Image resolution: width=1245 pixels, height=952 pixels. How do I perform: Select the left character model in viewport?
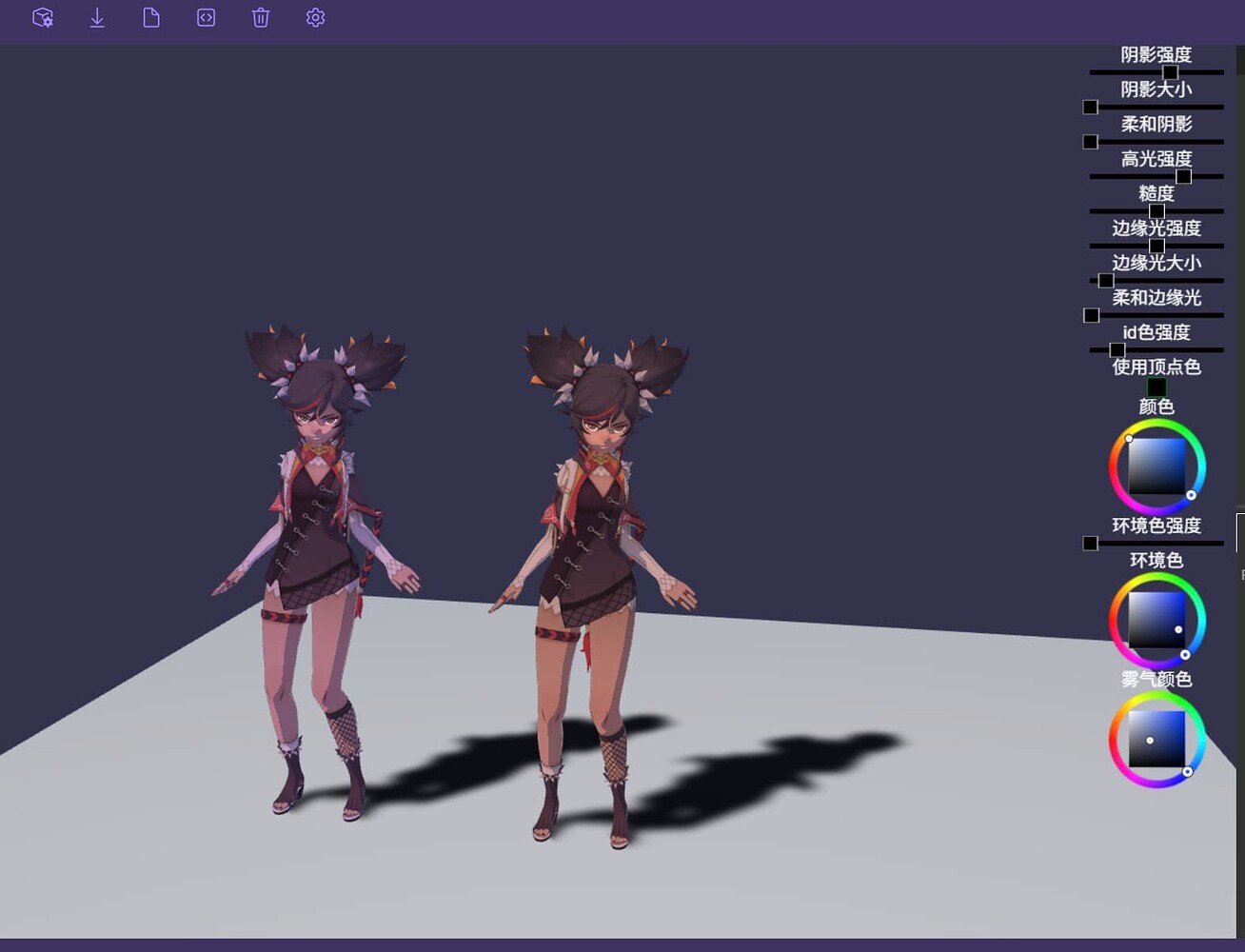tap(314, 533)
